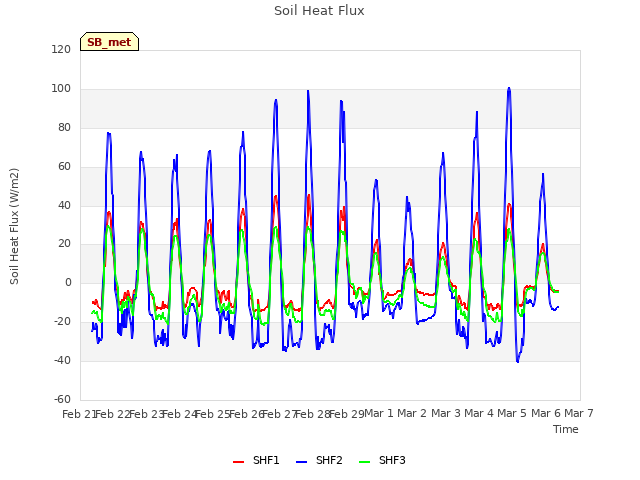The image size is (640, 480).
Task: Click the y-axis label -40
Action: click(x=62, y=360)
